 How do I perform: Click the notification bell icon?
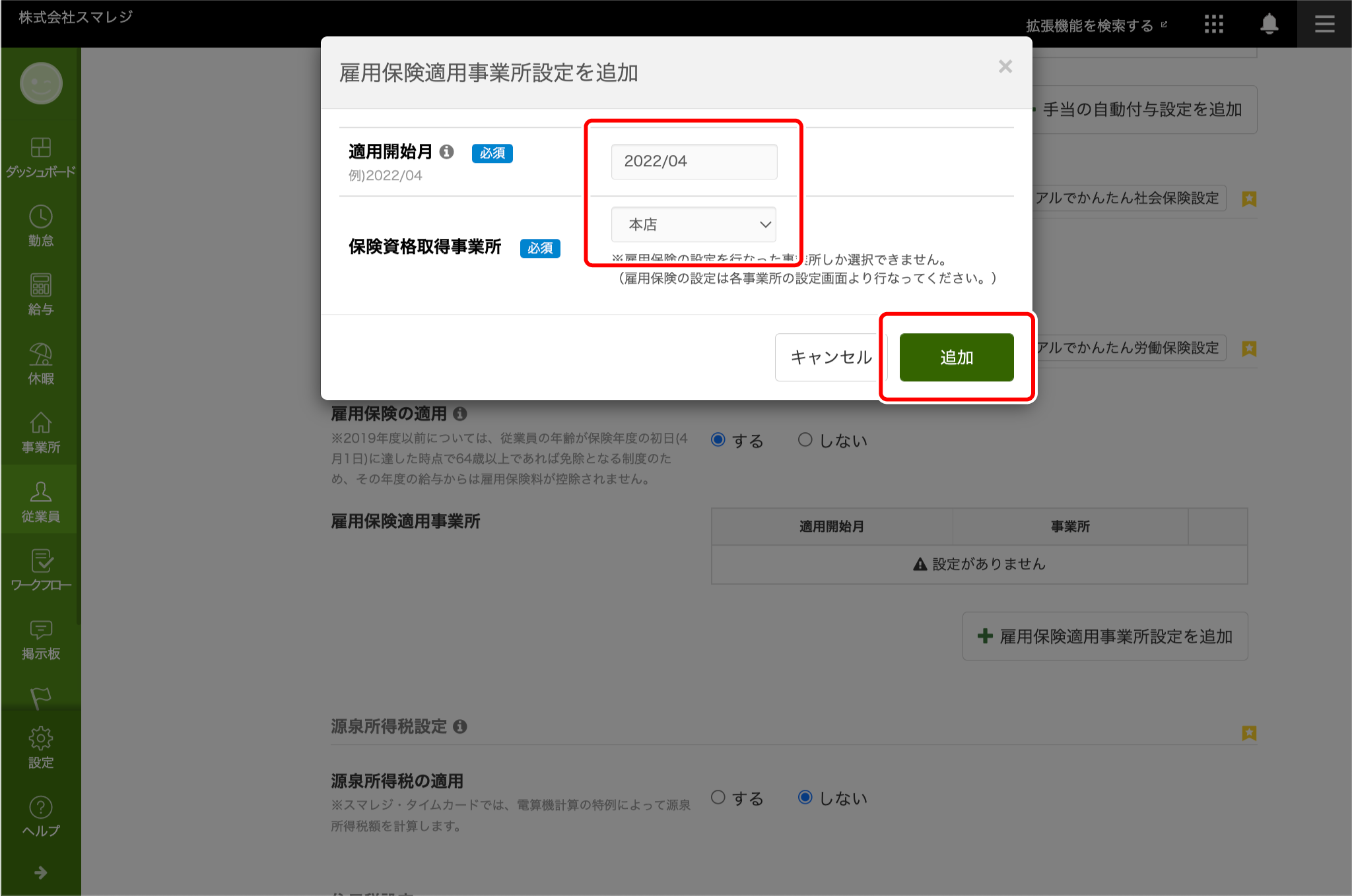(x=1269, y=24)
